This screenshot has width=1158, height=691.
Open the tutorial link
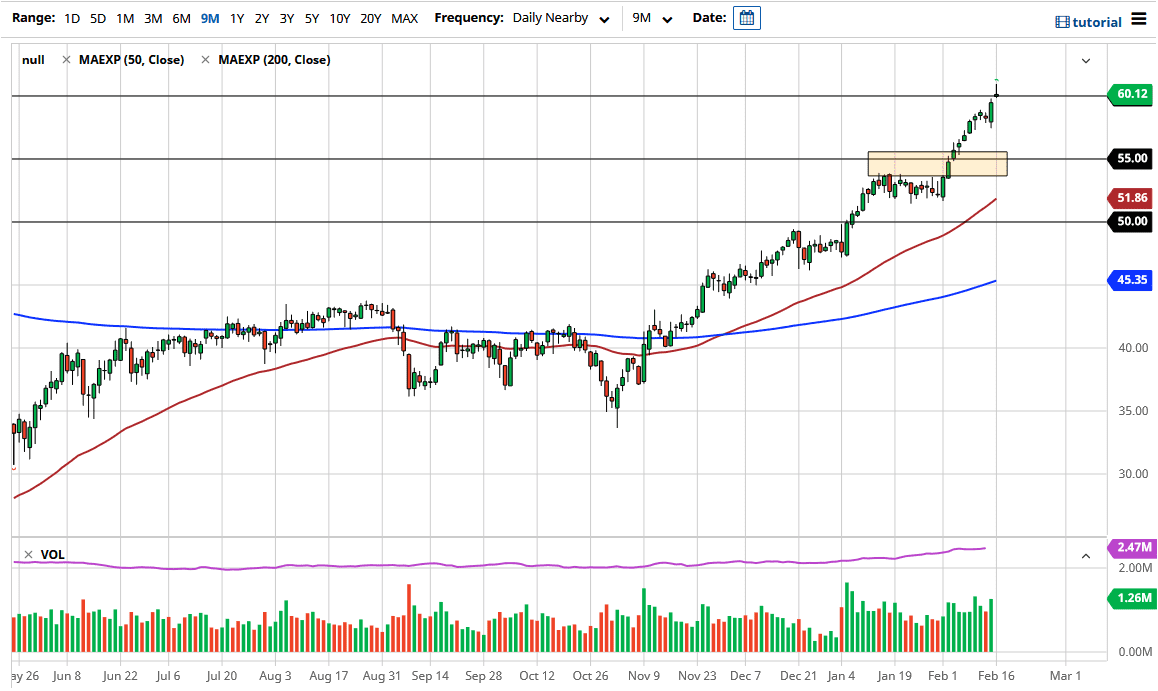pos(1097,22)
